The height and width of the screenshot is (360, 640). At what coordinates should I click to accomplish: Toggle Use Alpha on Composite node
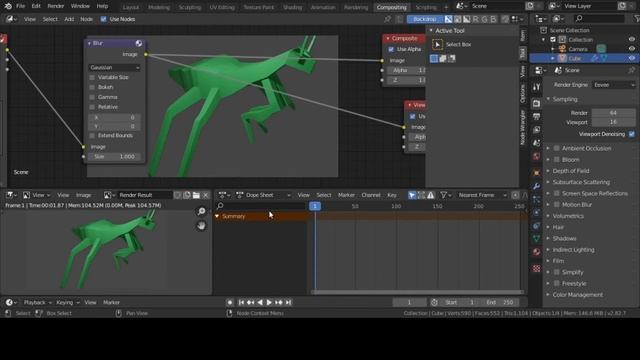click(x=391, y=49)
